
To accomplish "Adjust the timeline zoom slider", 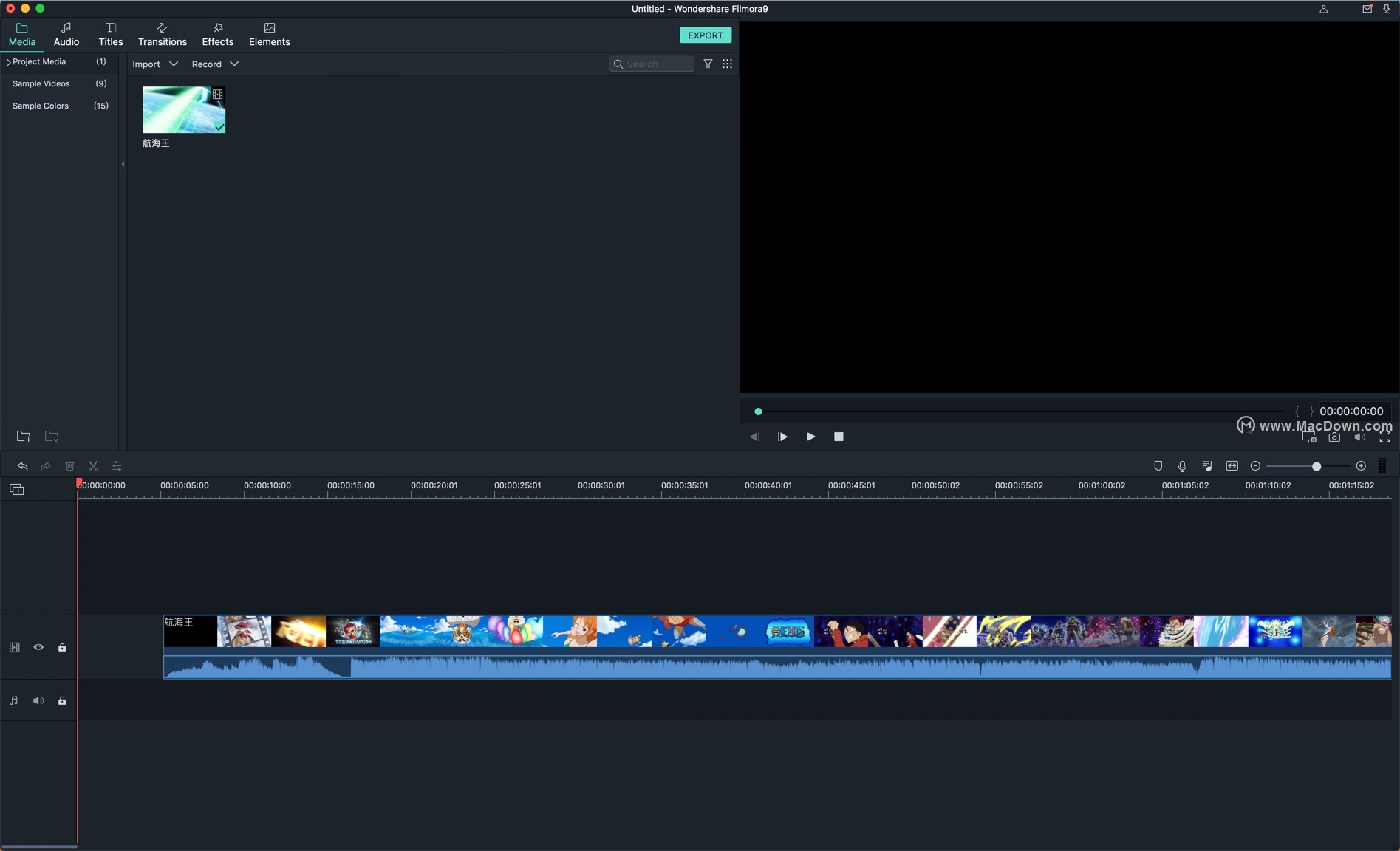I will 1317,465.
